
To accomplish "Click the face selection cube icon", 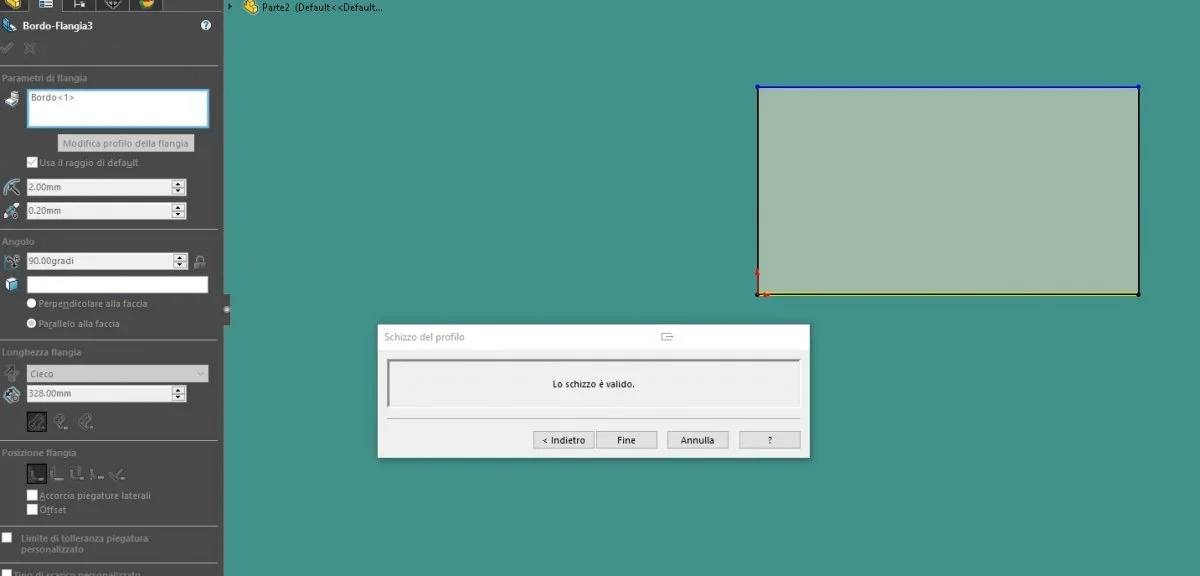I will click(12, 285).
